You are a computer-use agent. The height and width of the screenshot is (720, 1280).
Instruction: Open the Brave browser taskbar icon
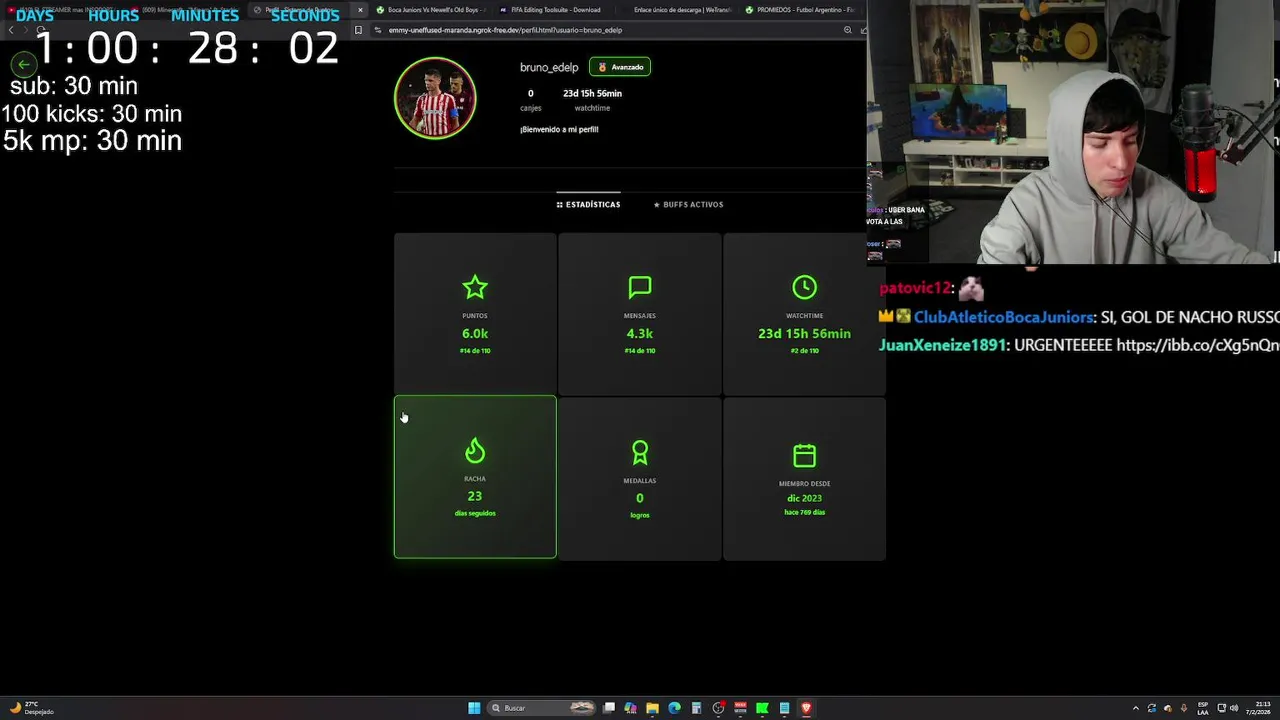[x=806, y=708]
